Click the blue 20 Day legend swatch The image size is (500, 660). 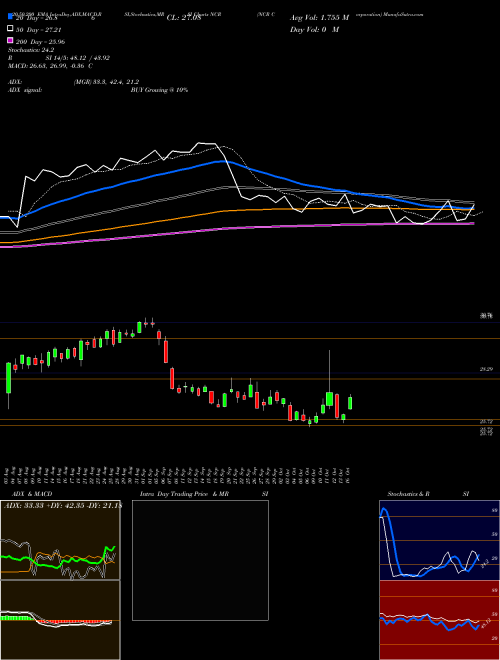[10, 17]
